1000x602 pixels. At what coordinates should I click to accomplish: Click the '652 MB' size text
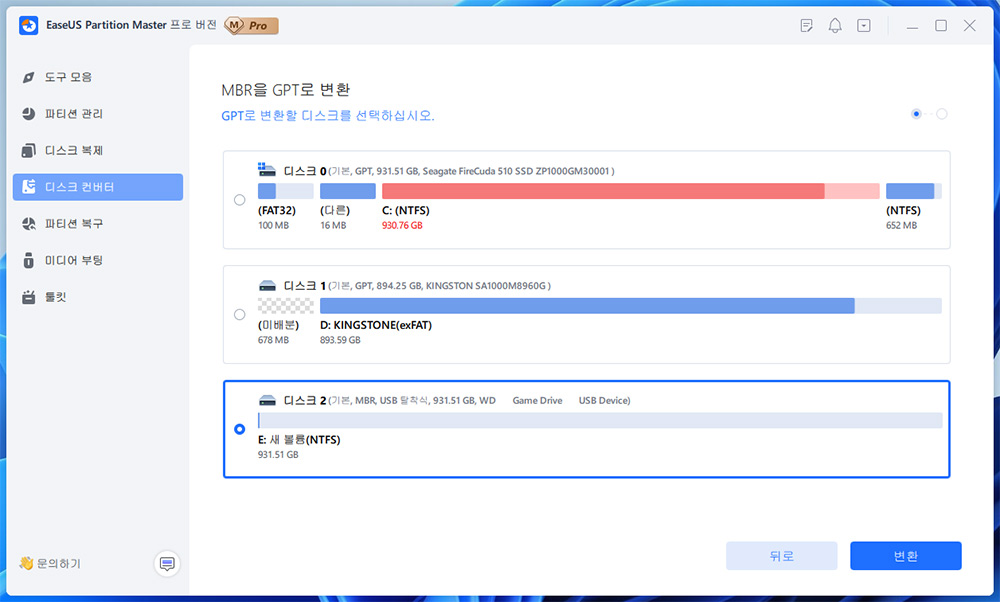click(x=901, y=225)
